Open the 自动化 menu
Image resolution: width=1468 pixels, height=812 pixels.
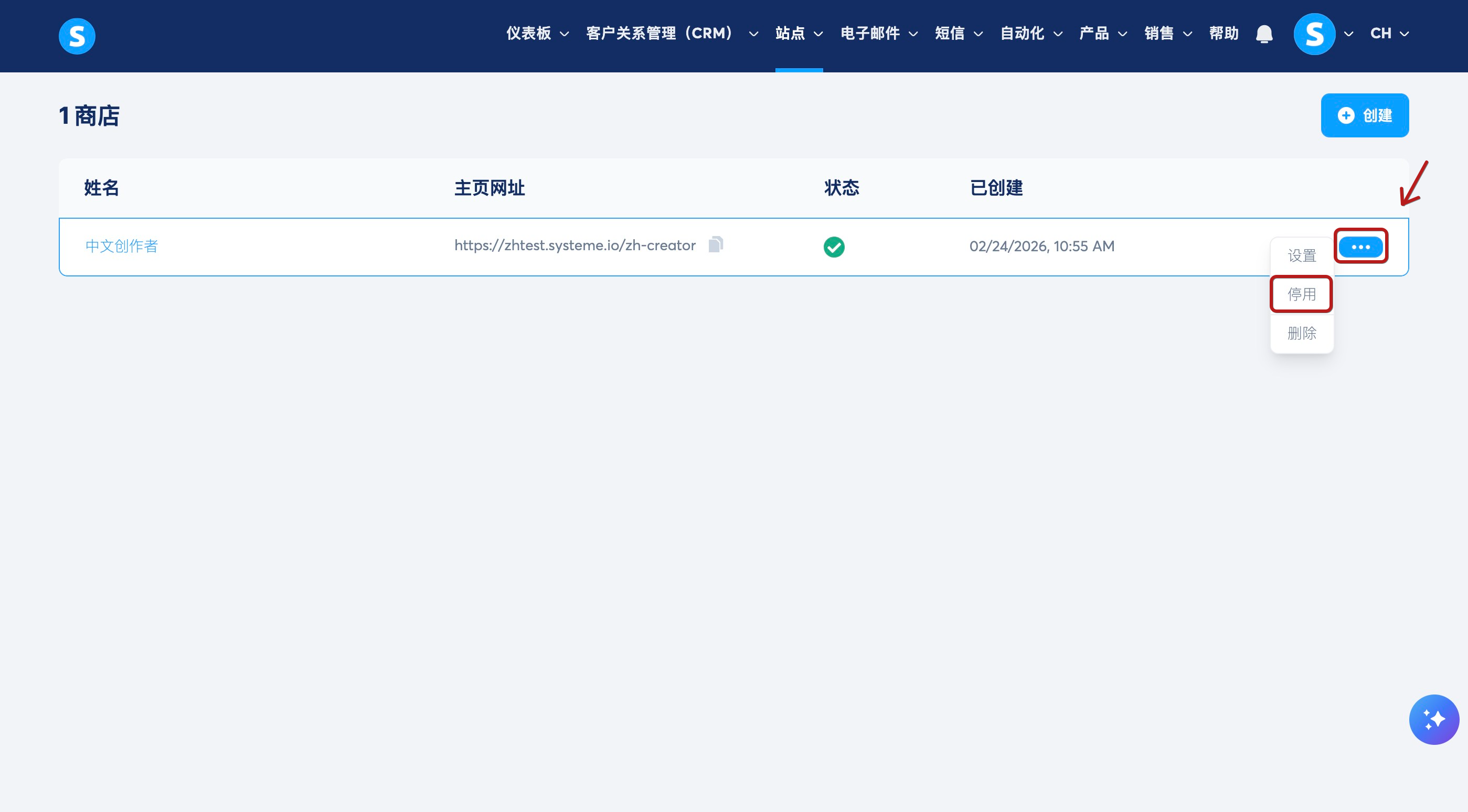coord(1030,34)
